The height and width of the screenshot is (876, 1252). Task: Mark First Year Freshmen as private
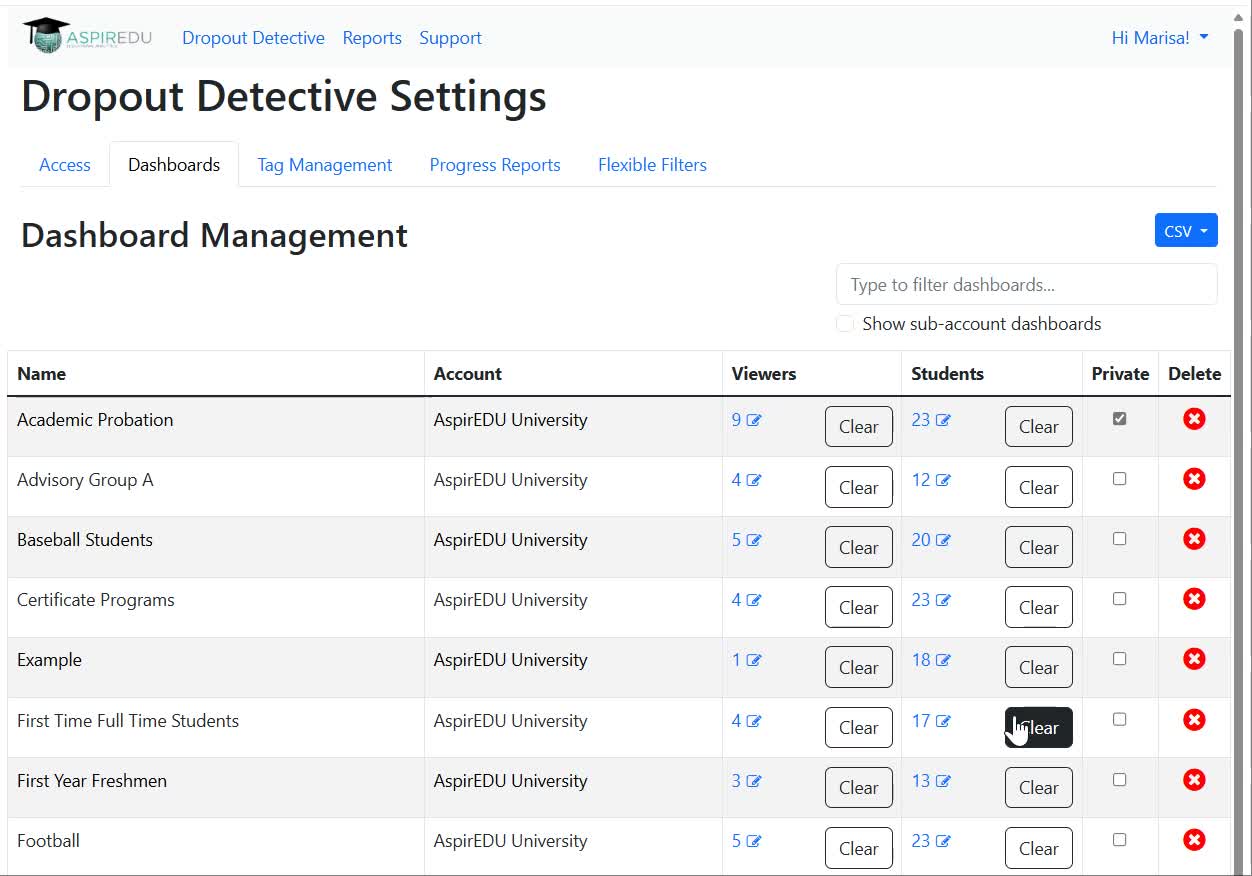[x=1119, y=780]
